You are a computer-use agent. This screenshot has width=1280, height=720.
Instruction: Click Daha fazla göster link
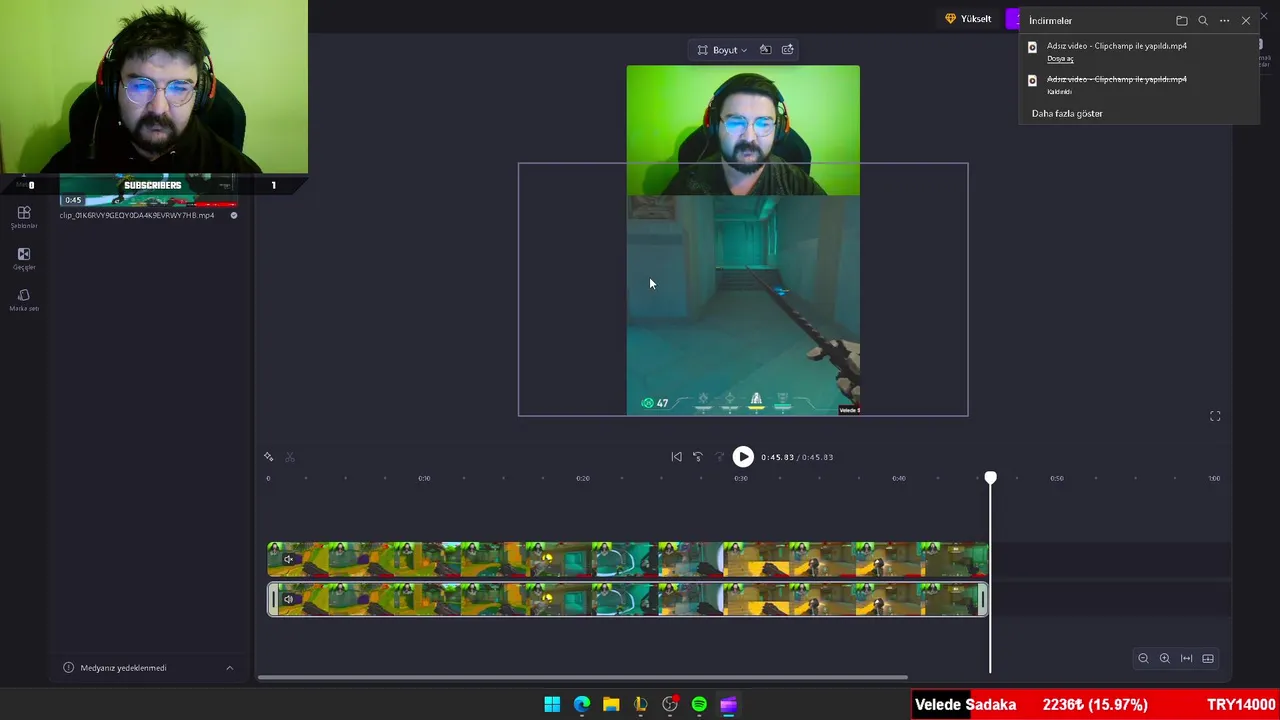[x=1067, y=113]
